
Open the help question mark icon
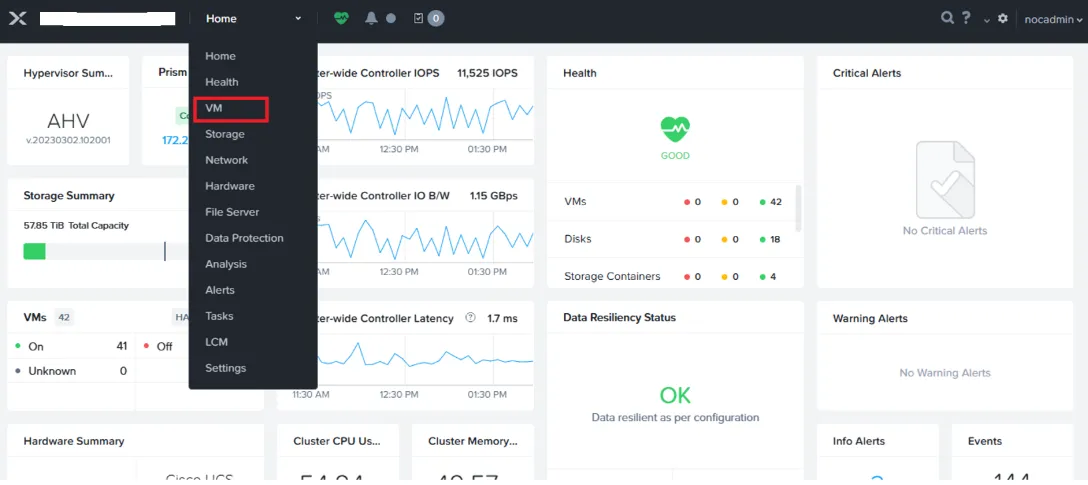(966, 18)
